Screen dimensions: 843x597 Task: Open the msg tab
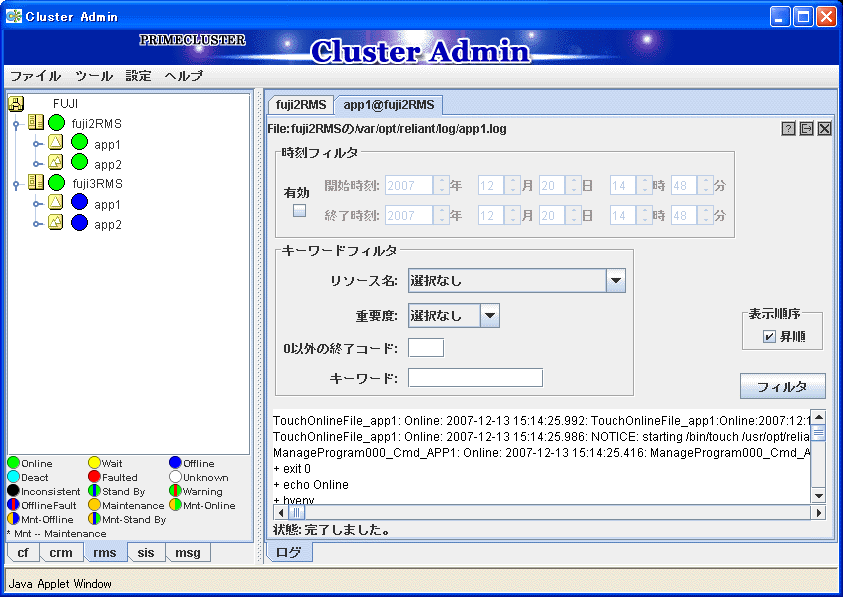point(188,552)
